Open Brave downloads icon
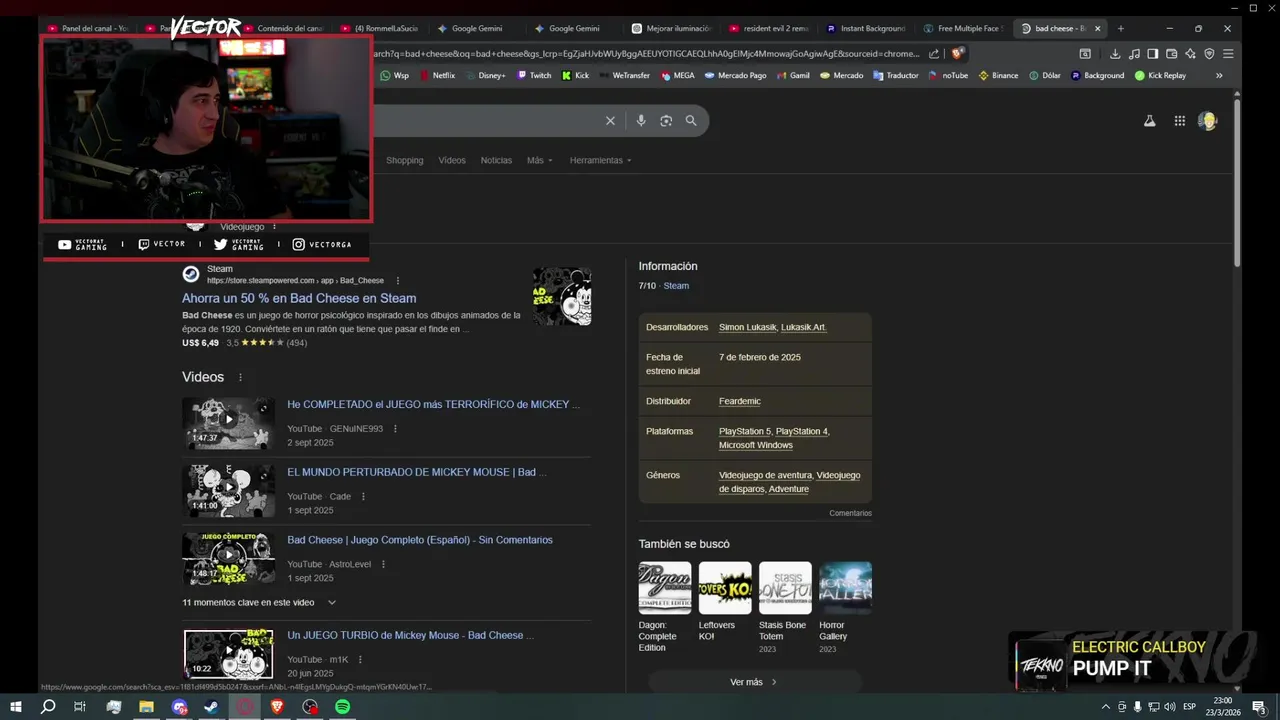This screenshot has width=1280, height=720. (1115, 53)
